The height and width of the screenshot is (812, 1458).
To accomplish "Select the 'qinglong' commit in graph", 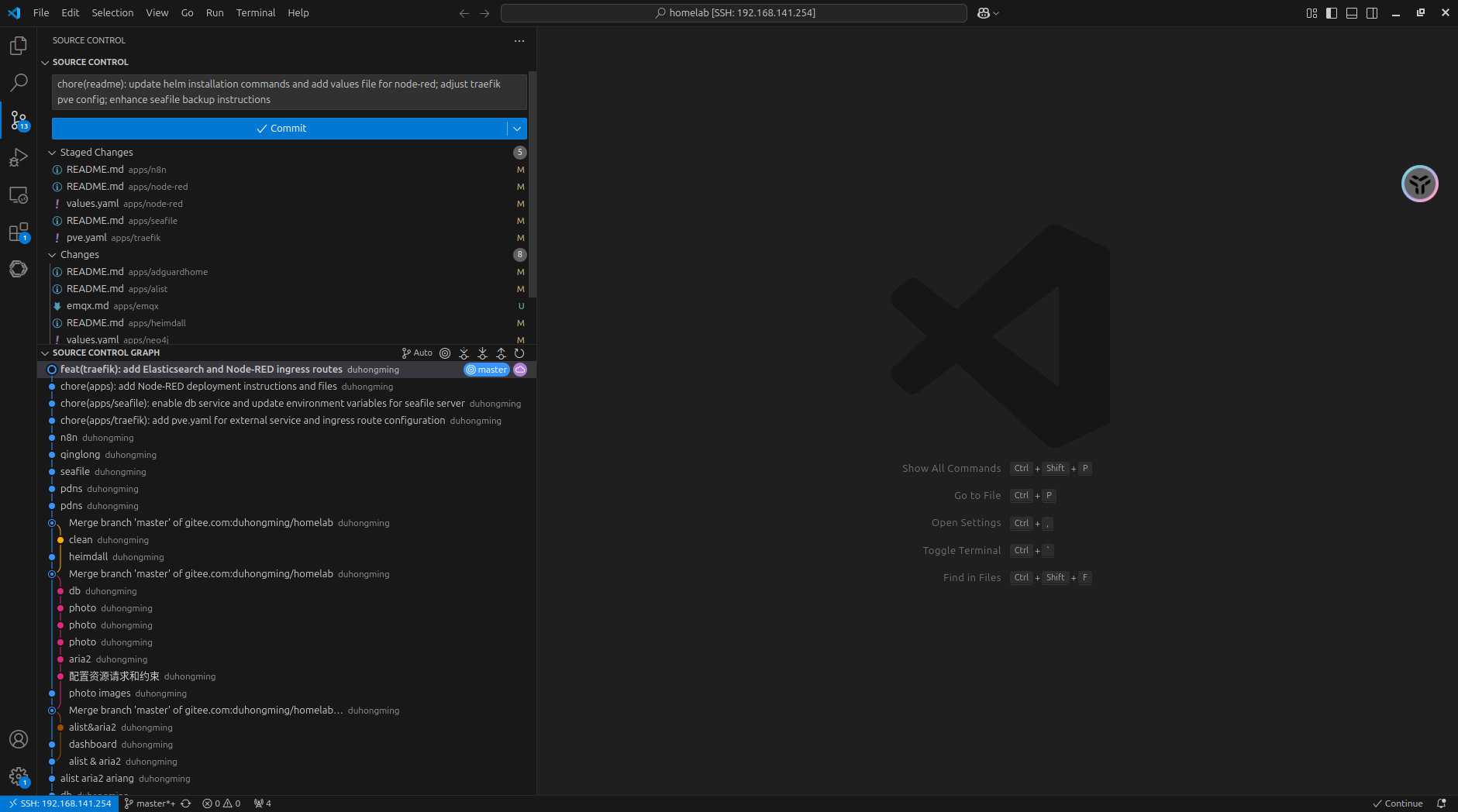I will coord(287,455).
